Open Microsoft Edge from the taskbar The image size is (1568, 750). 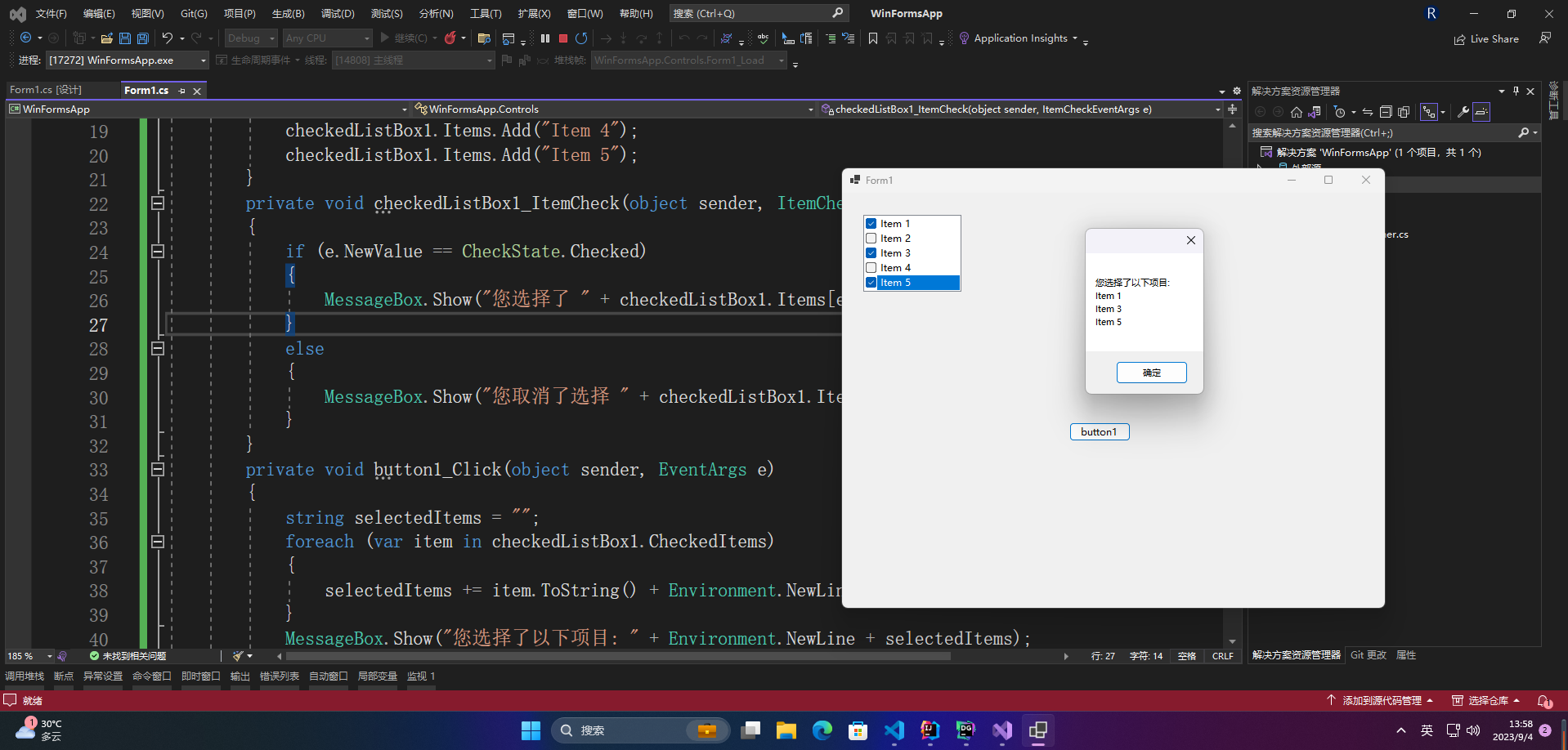[x=822, y=730]
